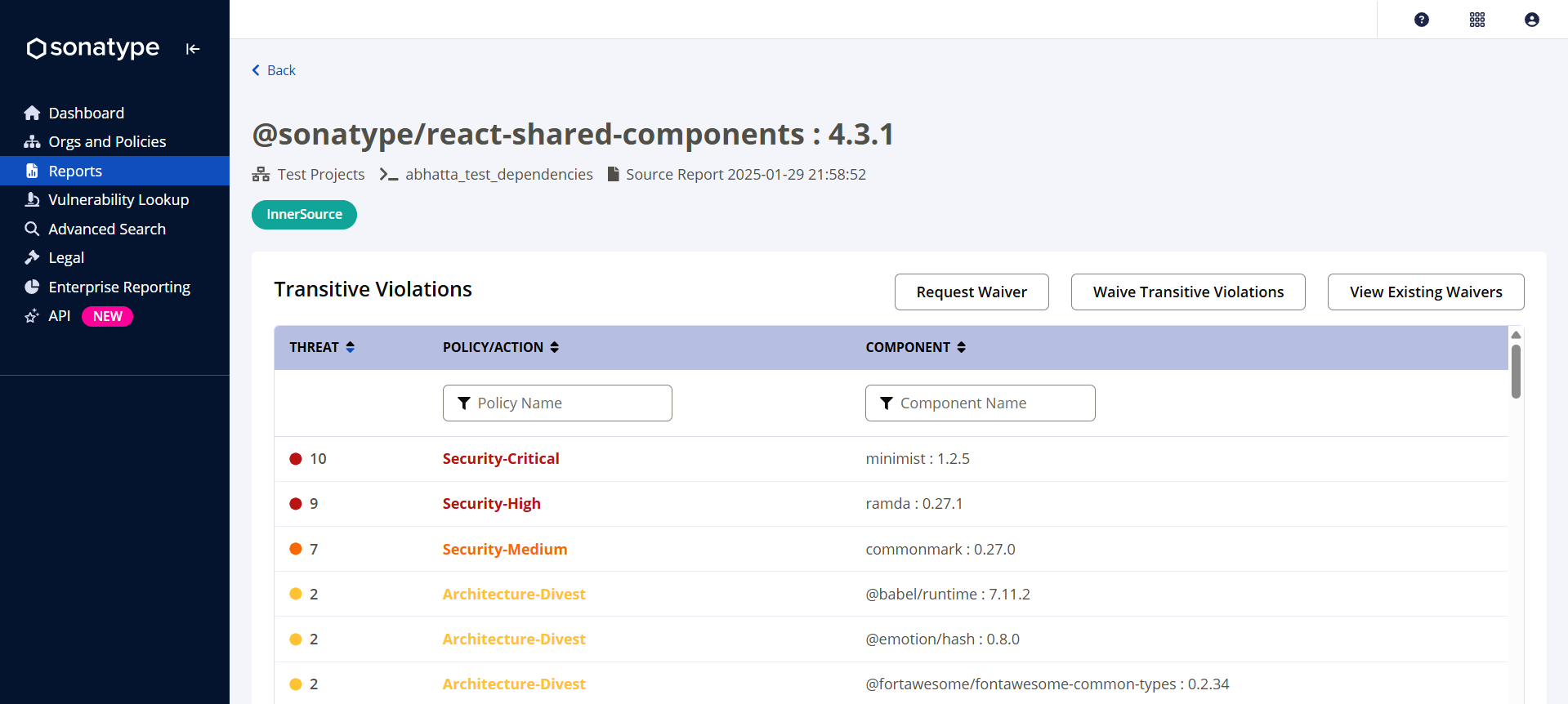Collapse the sidebar with the arrow icon

[x=193, y=49]
